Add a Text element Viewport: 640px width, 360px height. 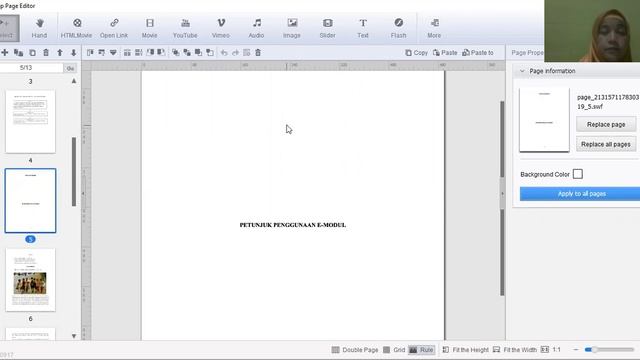[x=363, y=28]
